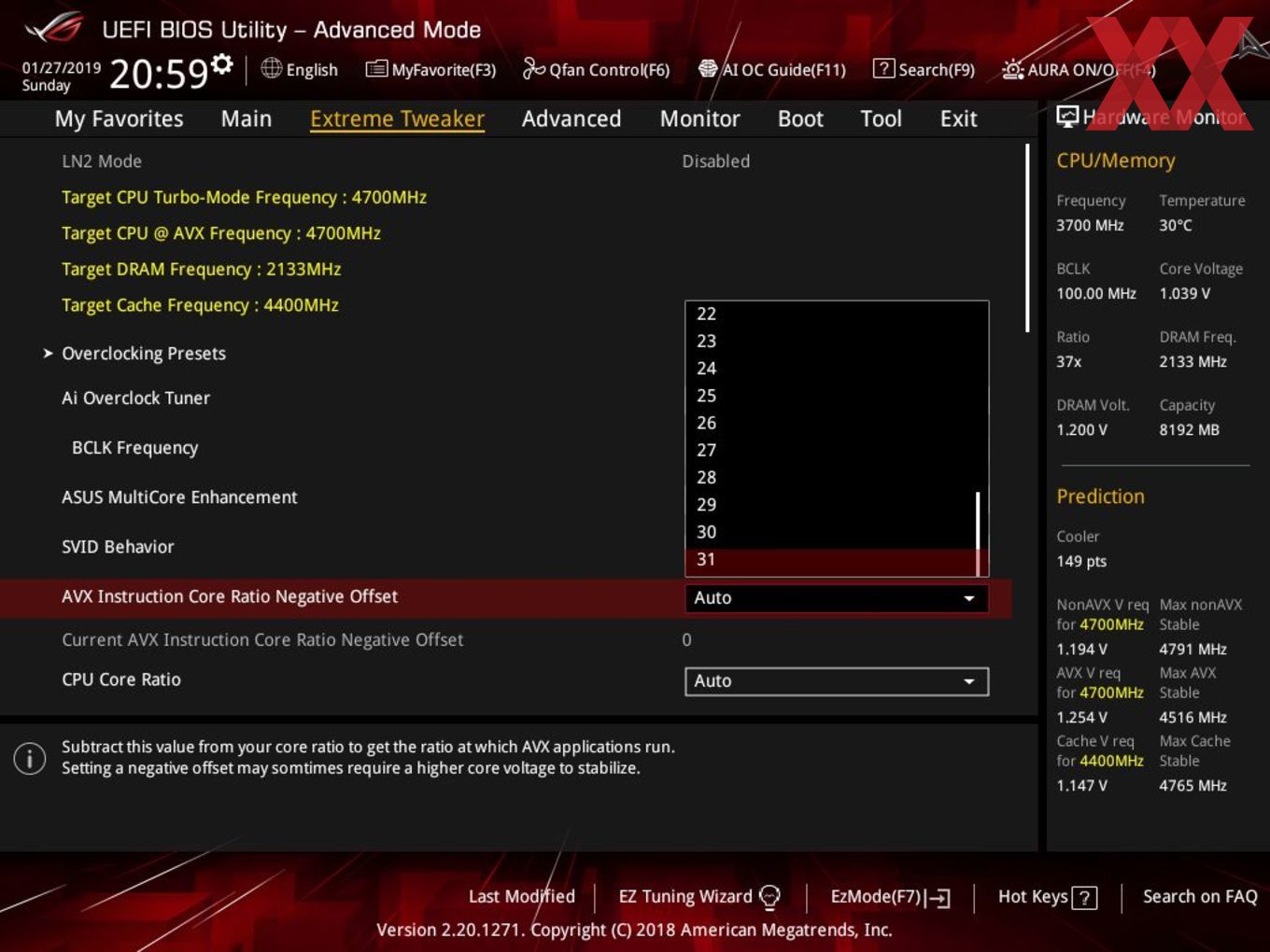Screen dimensions: 1270x952
Task: Click the Target Cache Frequency text
Action: [x=200, y=305]
